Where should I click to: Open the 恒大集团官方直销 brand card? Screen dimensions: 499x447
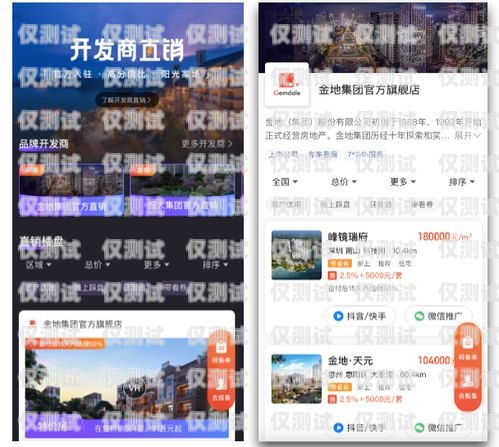coord(183,190)
